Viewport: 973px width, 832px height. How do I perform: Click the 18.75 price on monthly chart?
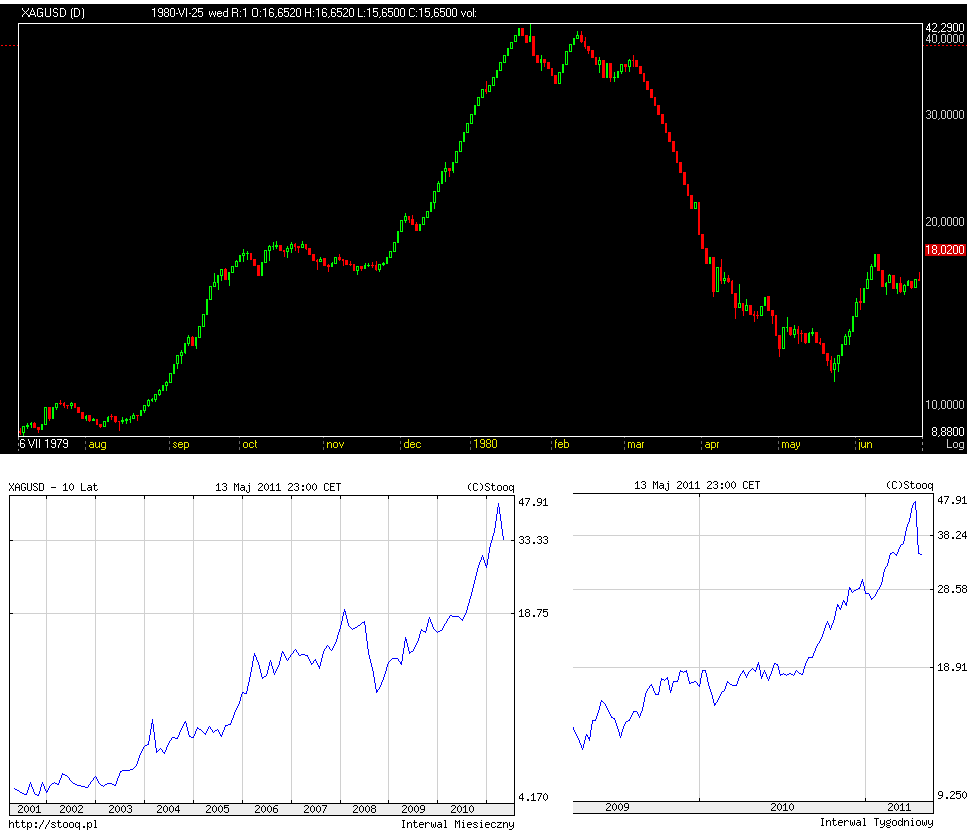tap(534, 613)
